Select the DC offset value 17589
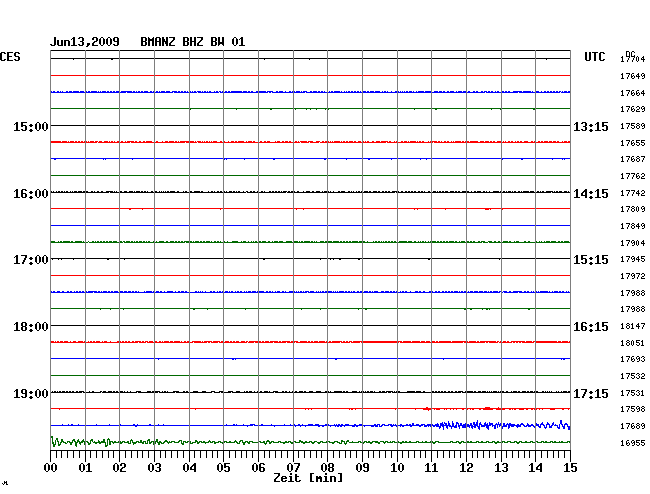The height and width of the screenshot is (494, 650). 633,126
